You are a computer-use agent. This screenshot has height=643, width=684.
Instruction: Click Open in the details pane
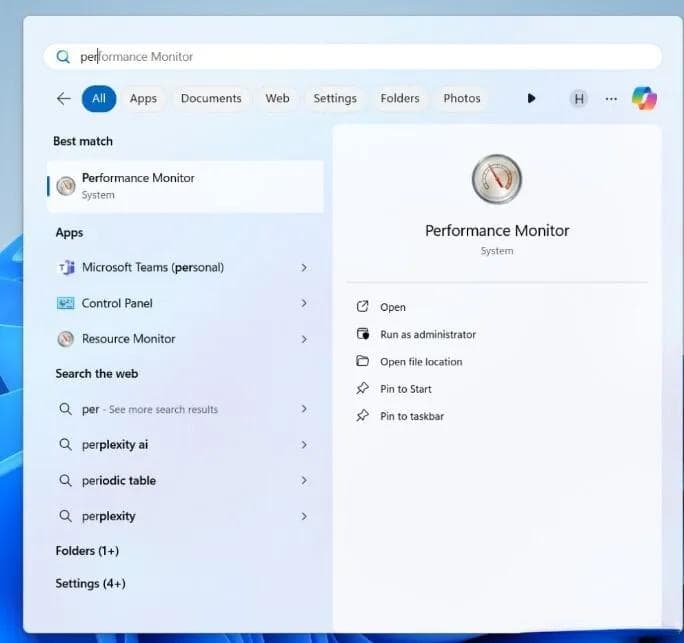coord(393,307)
